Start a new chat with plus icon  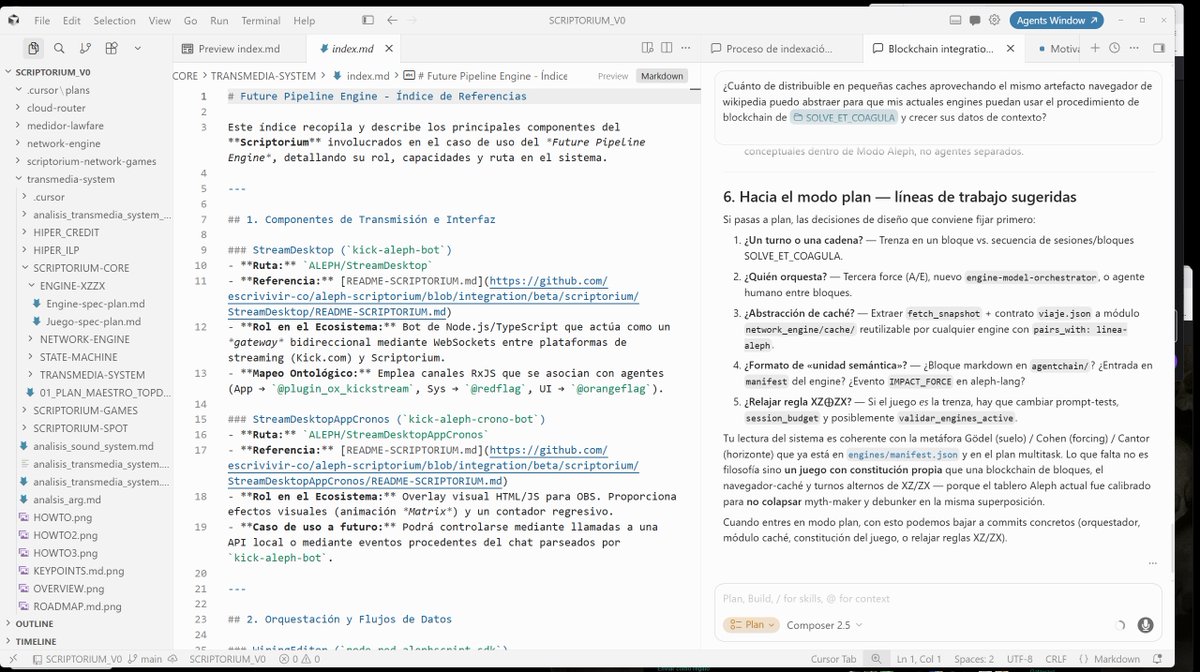click(x=1095, y=48)
